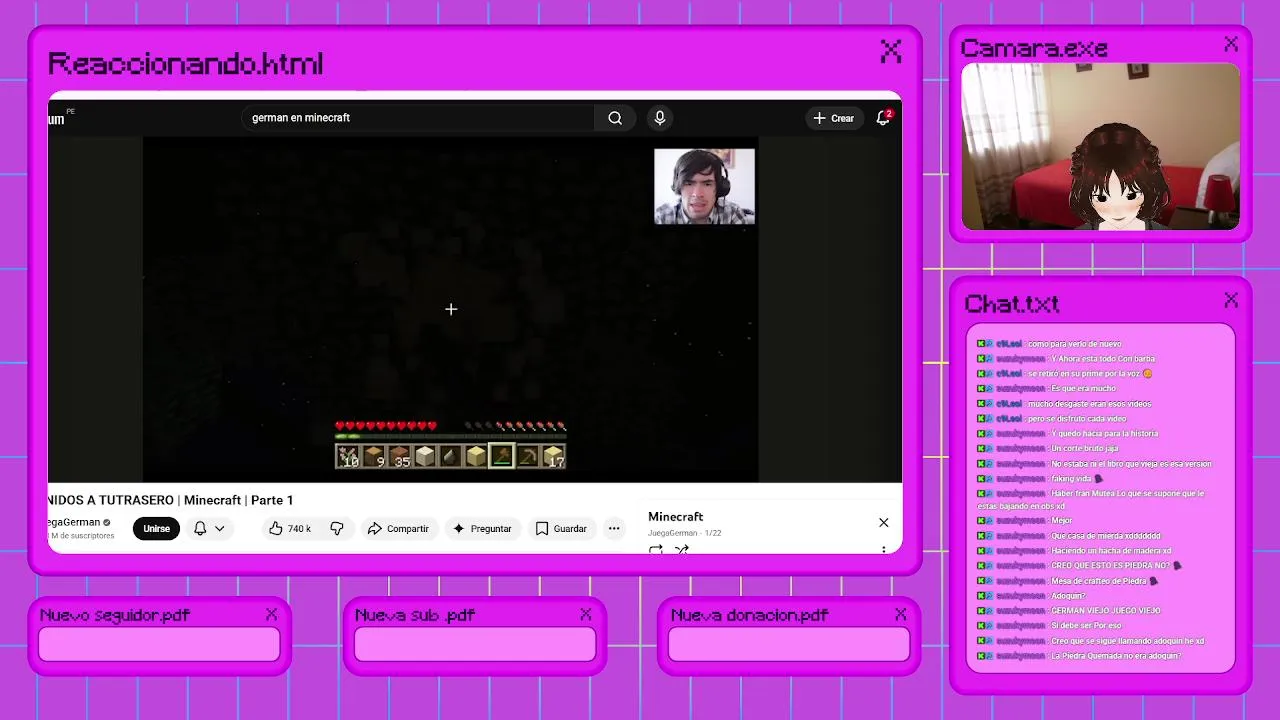The height and width of the screenshot is (720, 1280).
Task: Click chat message 'como para verlo de nuevo'
Action: pos(1075,344)
